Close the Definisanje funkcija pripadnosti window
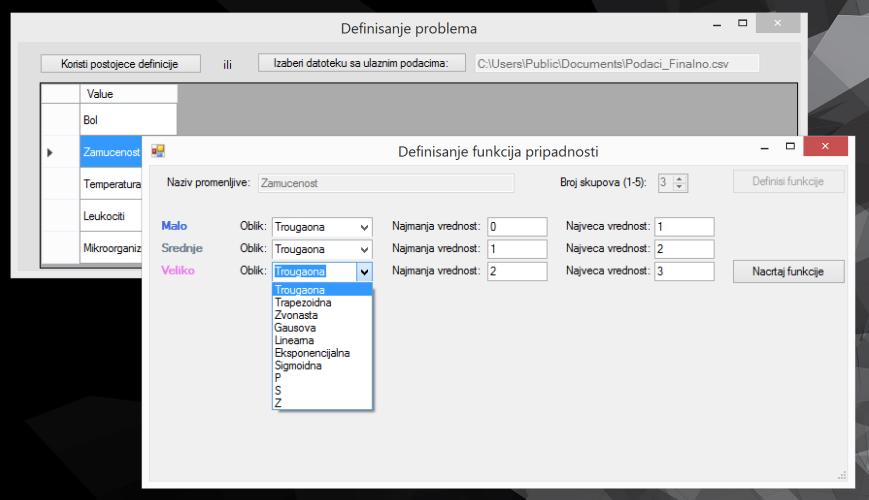This screenshot has height=500, width=869. 825,146
